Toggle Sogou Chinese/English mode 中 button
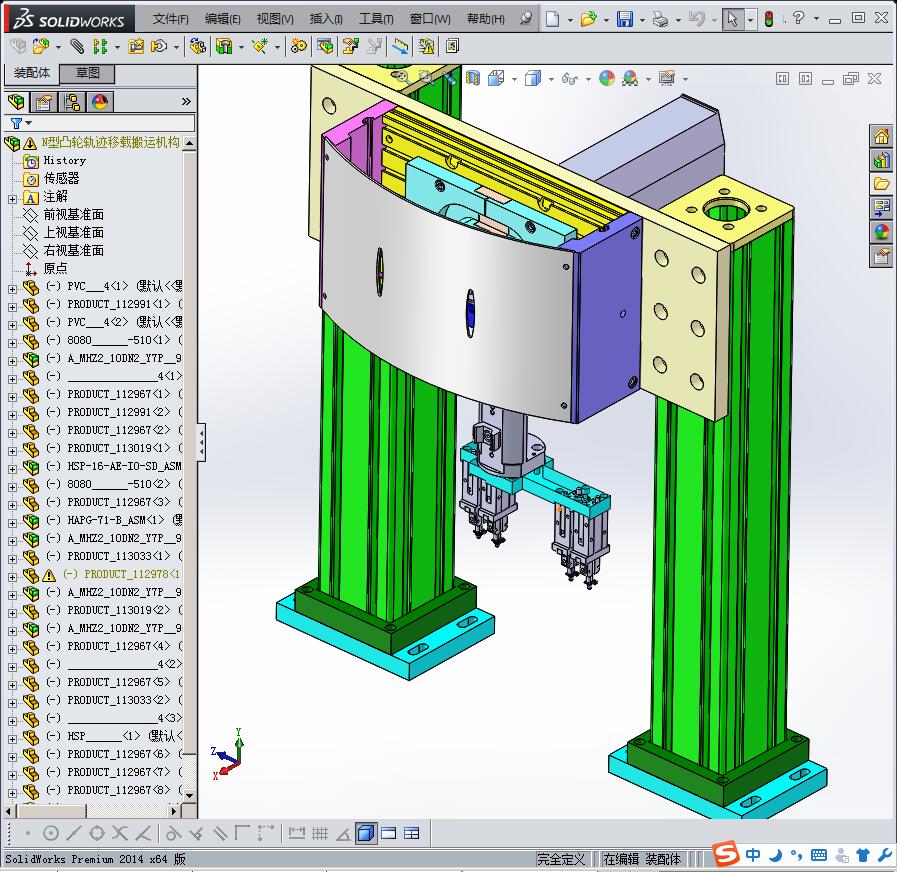Viewport: 897px width, 872px height. click(753, 855)
